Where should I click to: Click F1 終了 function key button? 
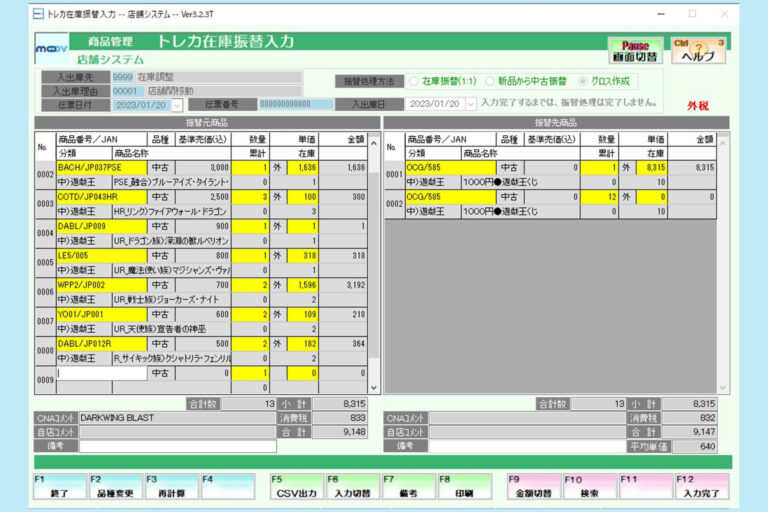(x=60, y=487)
